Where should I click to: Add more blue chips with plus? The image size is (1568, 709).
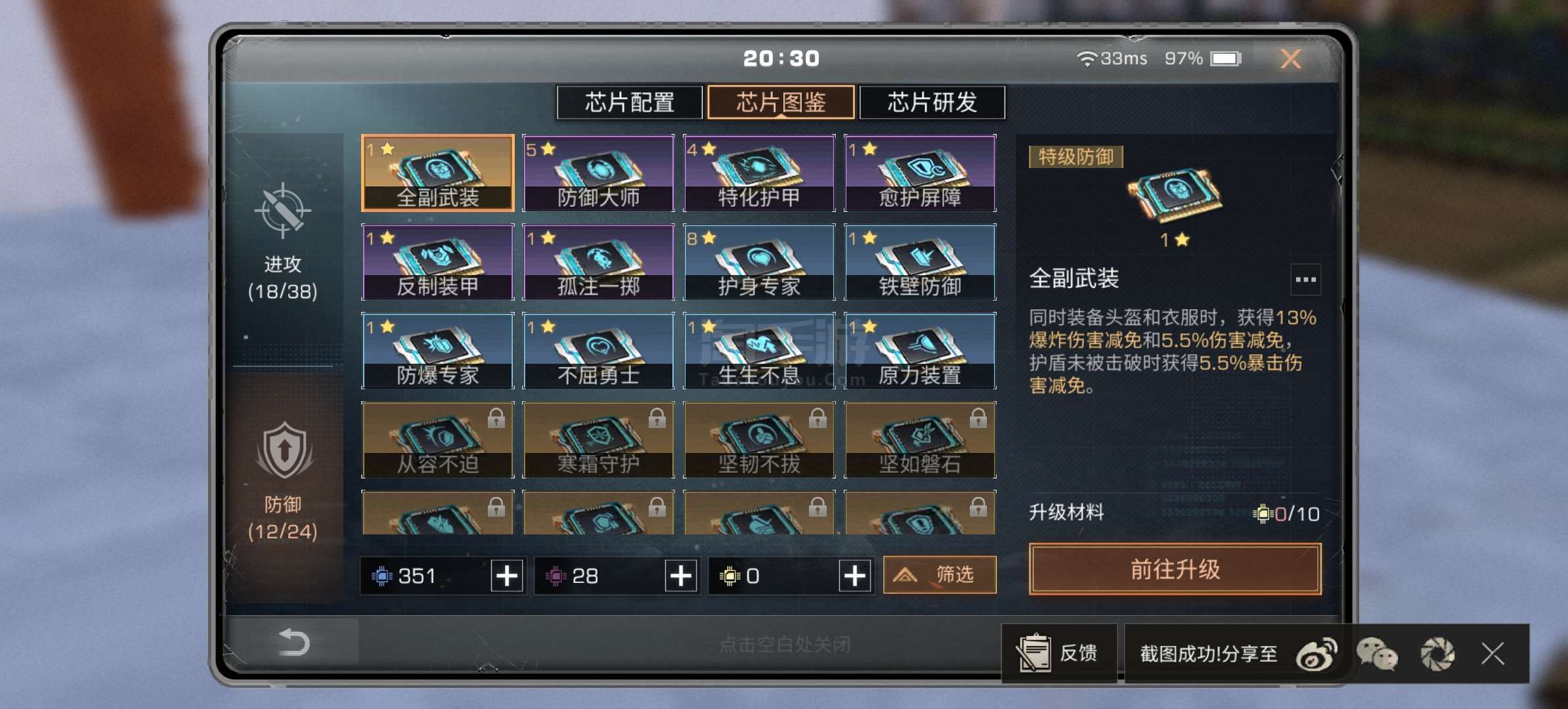click(507, 576)
